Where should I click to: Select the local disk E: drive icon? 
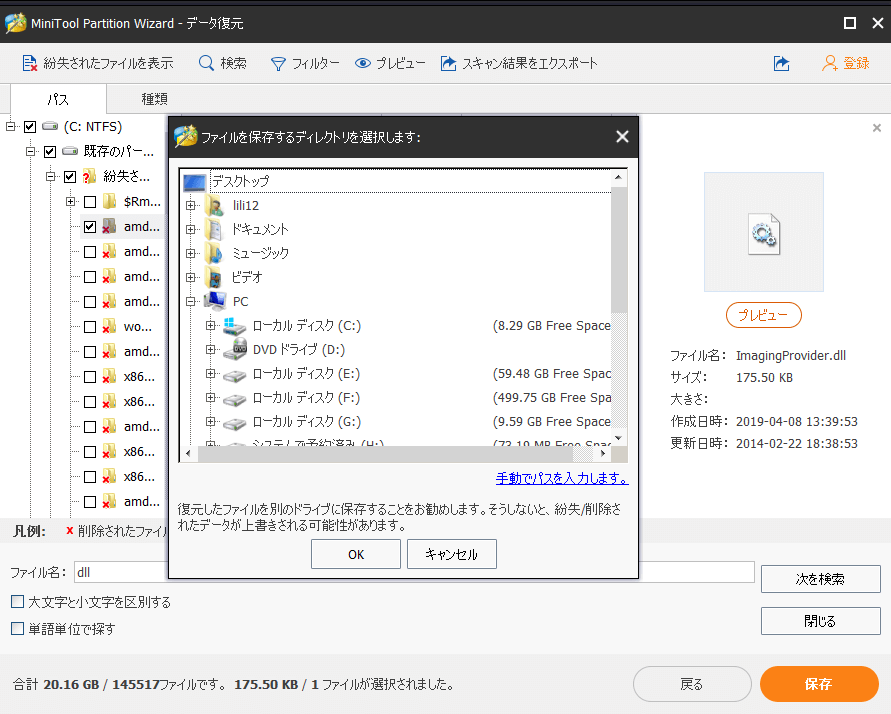pos(234,375)
